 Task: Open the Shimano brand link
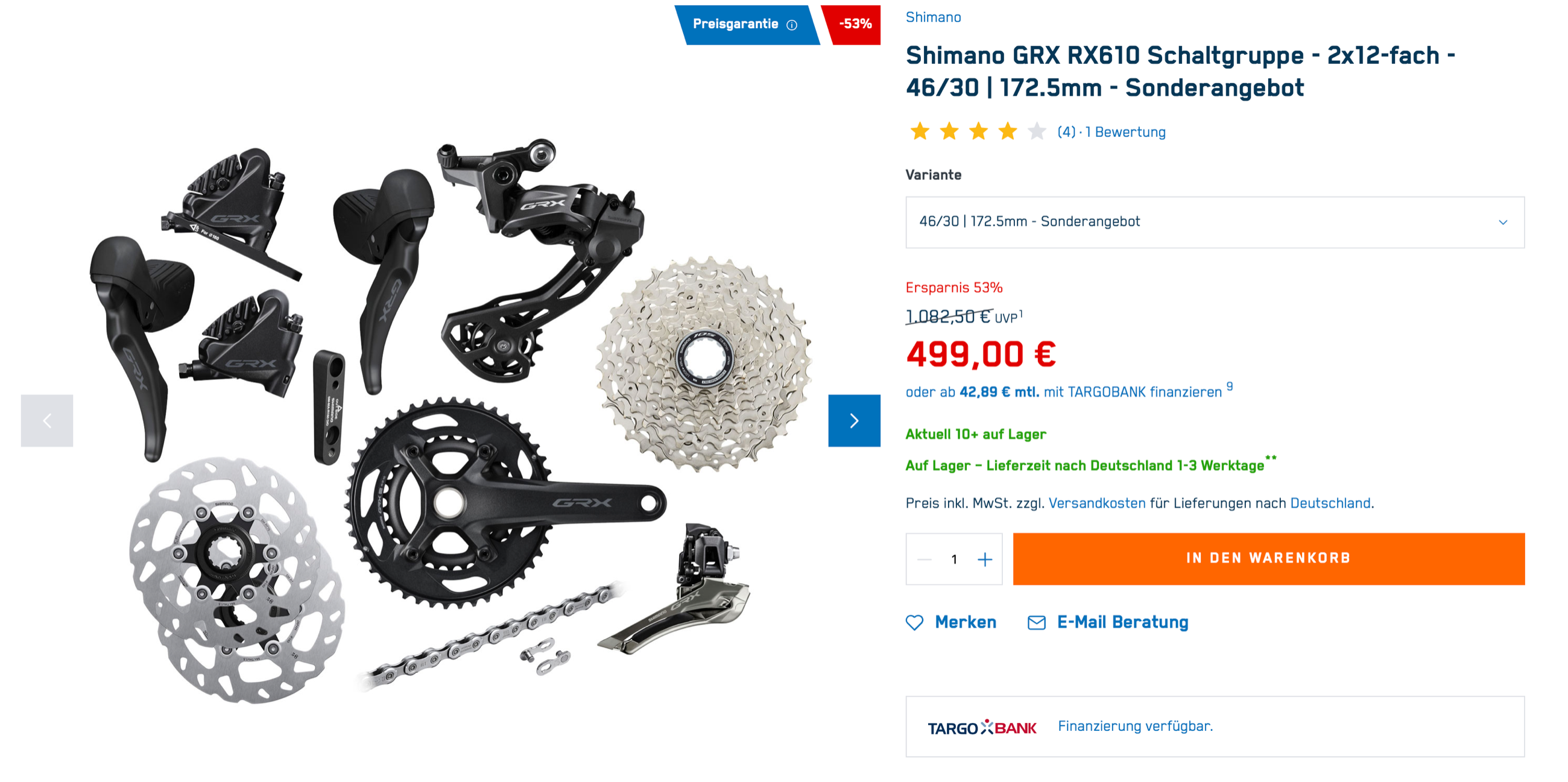click(x=933, y=17)
